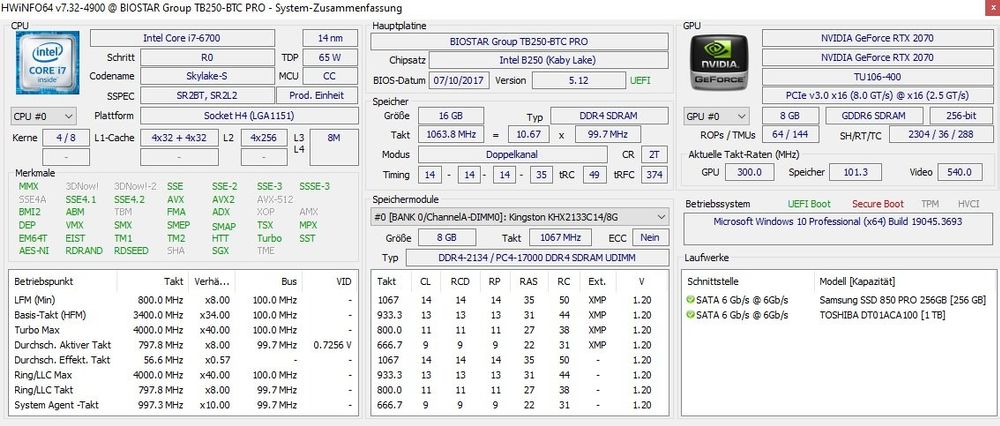Screen dimensions: 1000x426
Task: Click the GPU memory 8 GB field
Action: pos(791,117)
